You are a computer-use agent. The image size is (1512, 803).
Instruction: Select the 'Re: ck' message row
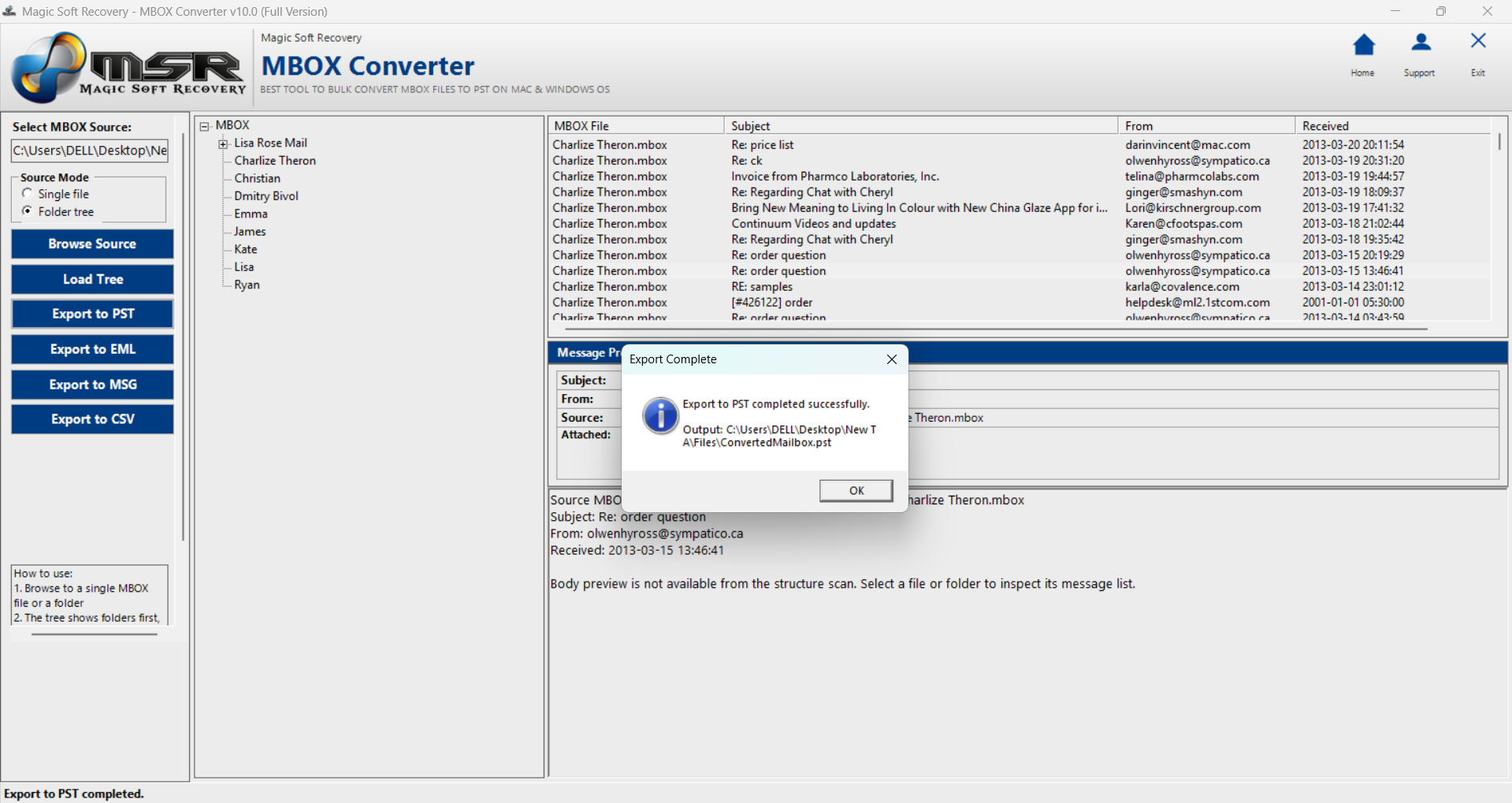coord(1020,161)
